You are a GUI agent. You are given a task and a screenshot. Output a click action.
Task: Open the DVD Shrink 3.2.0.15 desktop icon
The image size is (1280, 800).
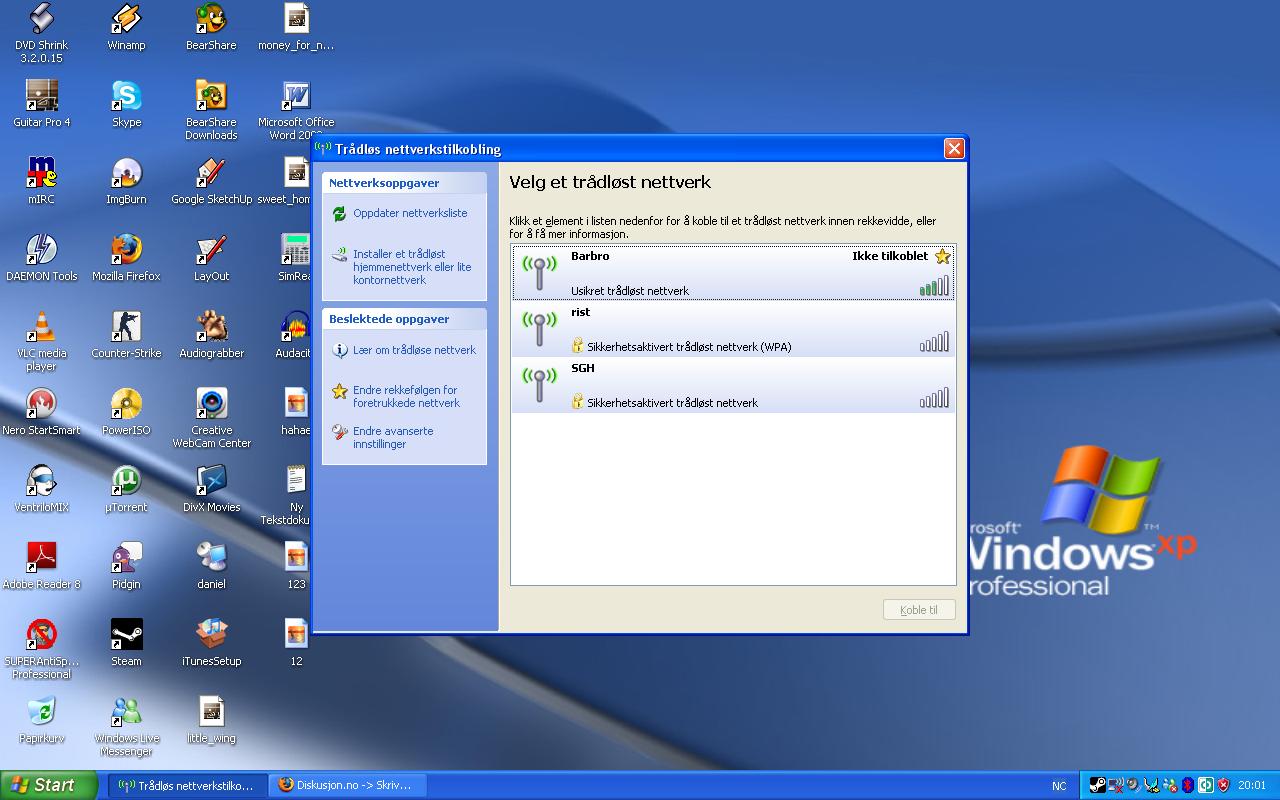(41, 33)
